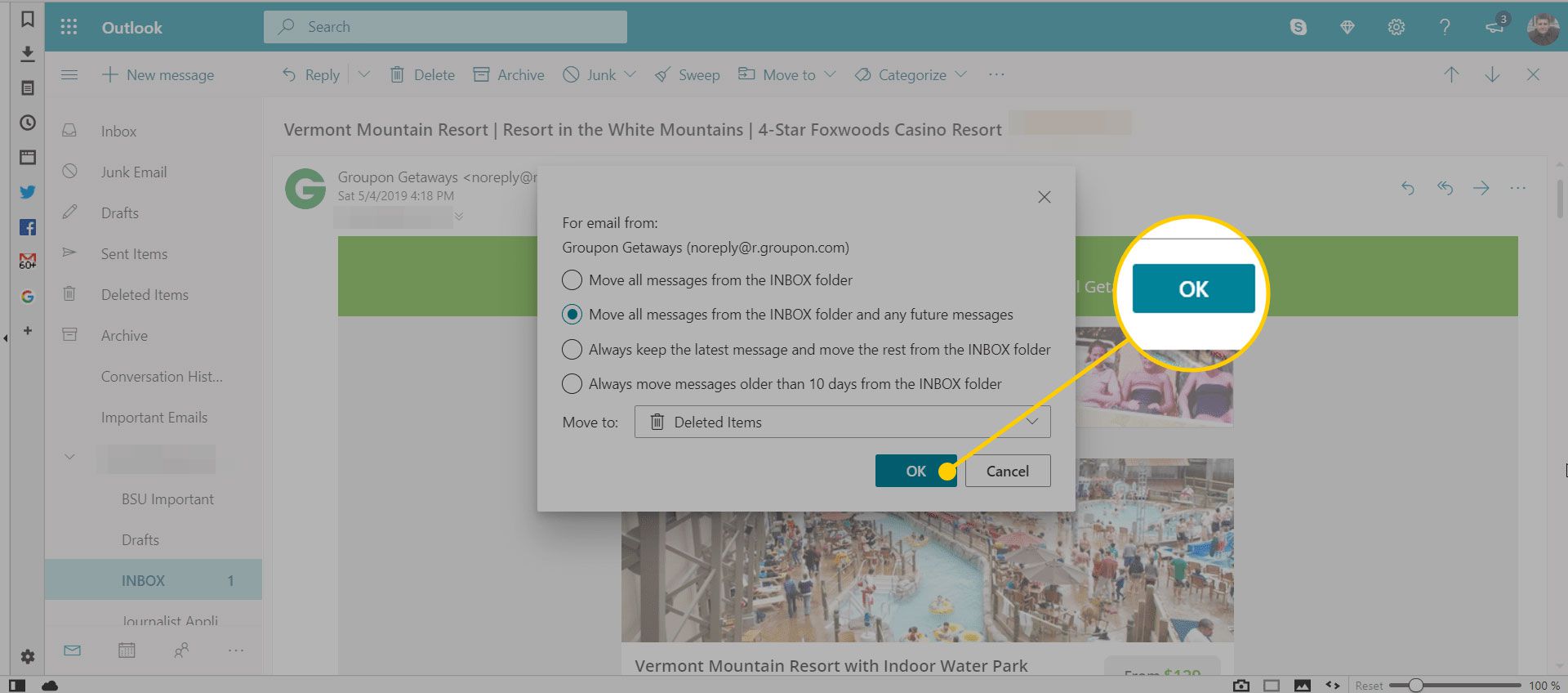
Task: Click Archive in the toolbar
Action: pos(509,74)
